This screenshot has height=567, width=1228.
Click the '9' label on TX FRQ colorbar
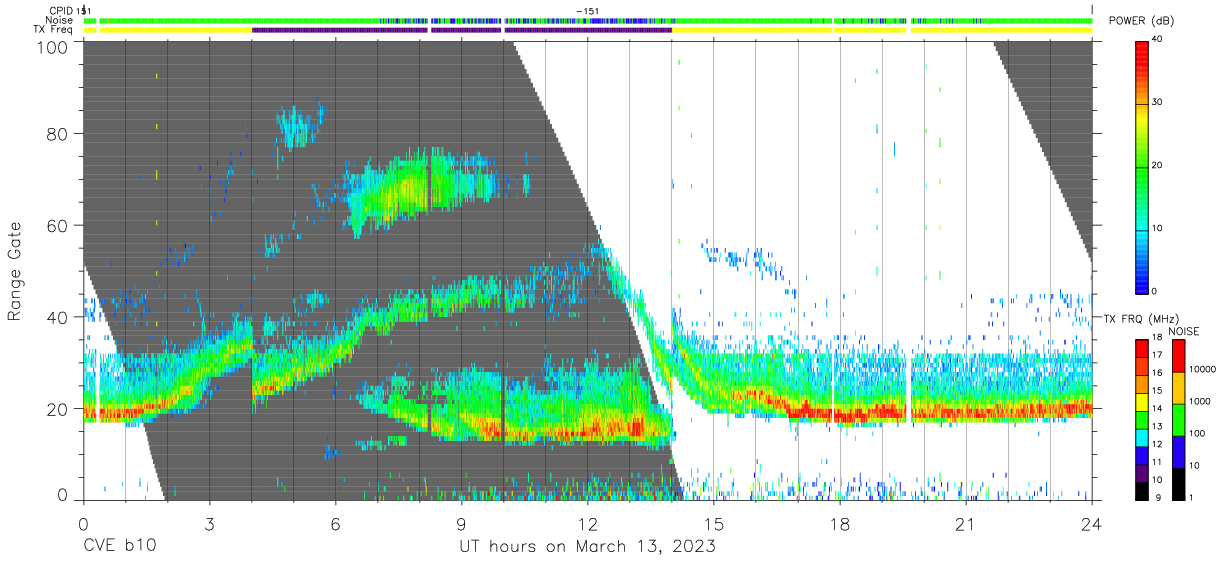coord(1158,497)
